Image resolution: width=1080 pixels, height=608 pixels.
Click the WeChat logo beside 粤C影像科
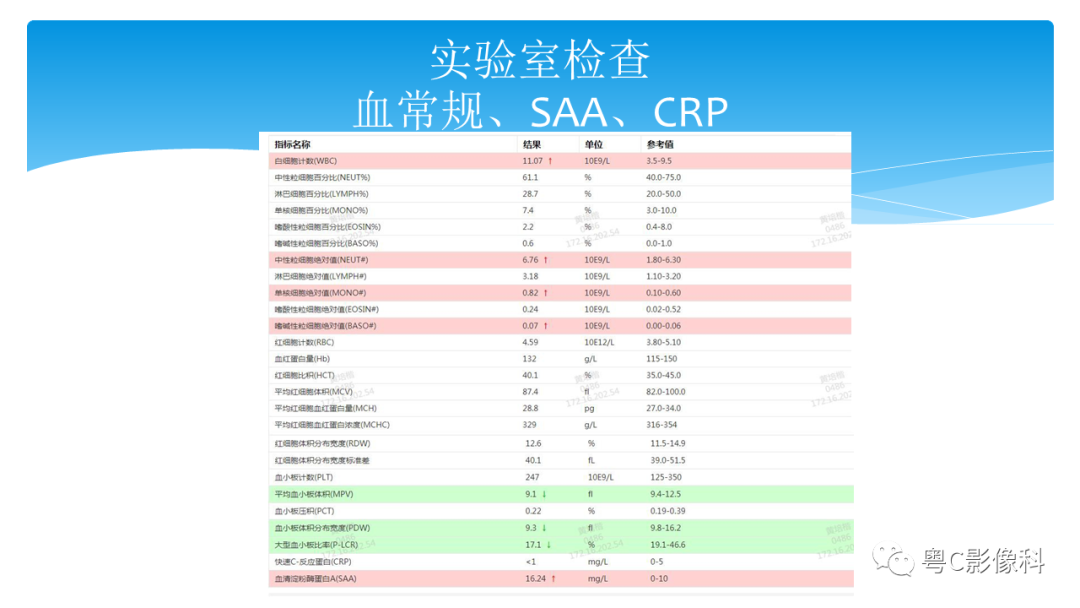[893, 561]
